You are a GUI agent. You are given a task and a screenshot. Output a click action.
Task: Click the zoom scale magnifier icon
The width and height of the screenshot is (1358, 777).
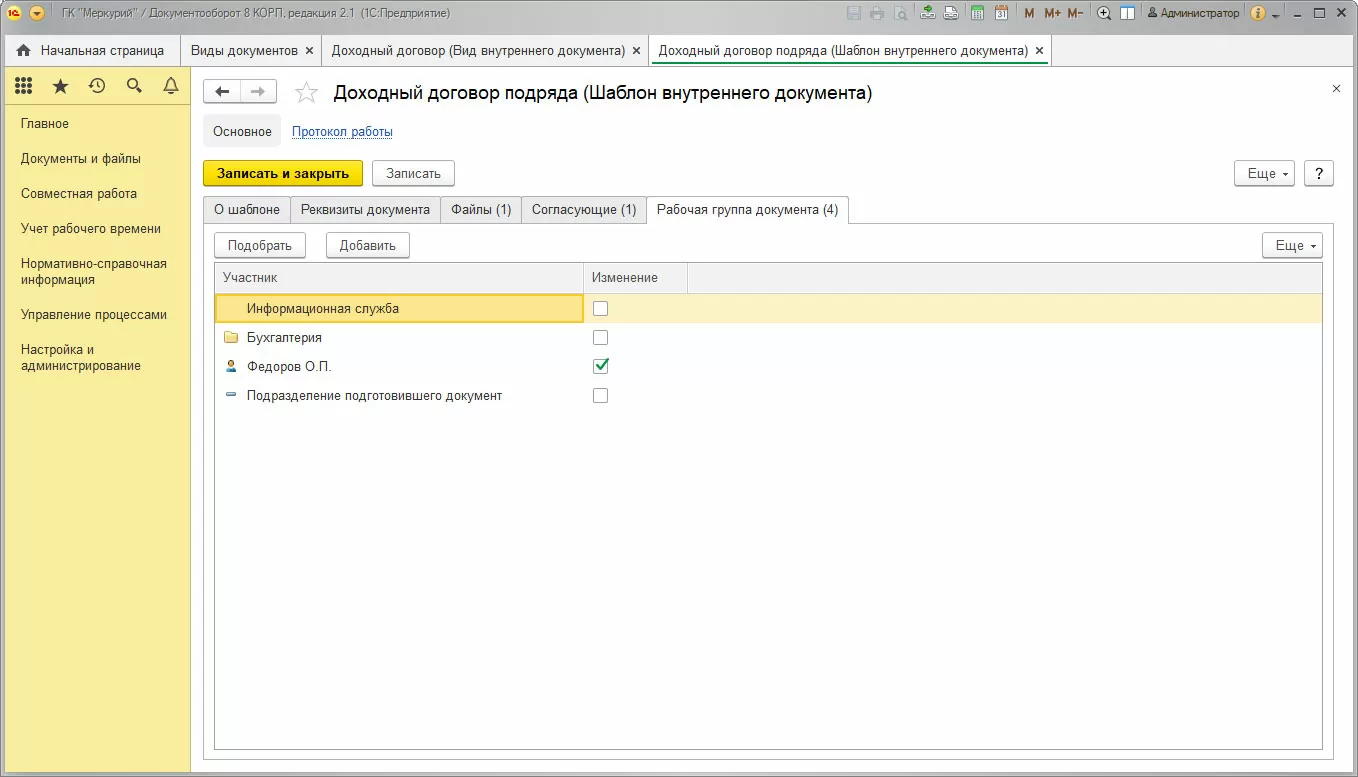click(x=1104, y=13)
